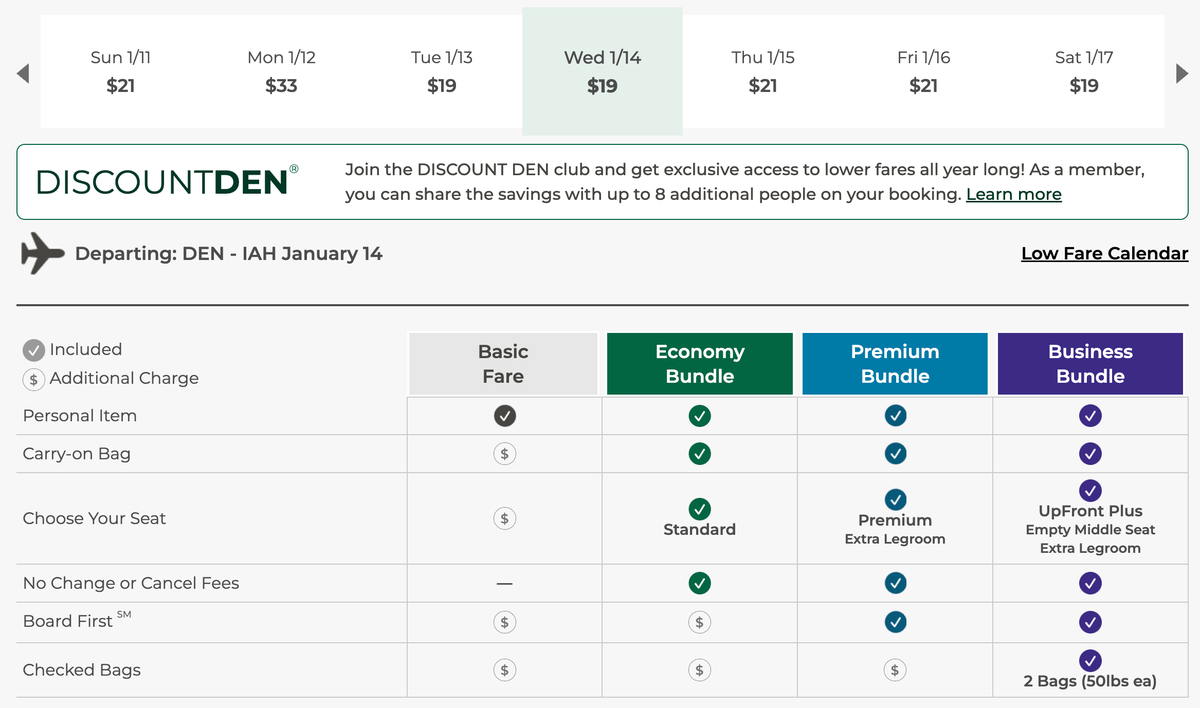Click the right arrow to see later dates

(1181, 72)
